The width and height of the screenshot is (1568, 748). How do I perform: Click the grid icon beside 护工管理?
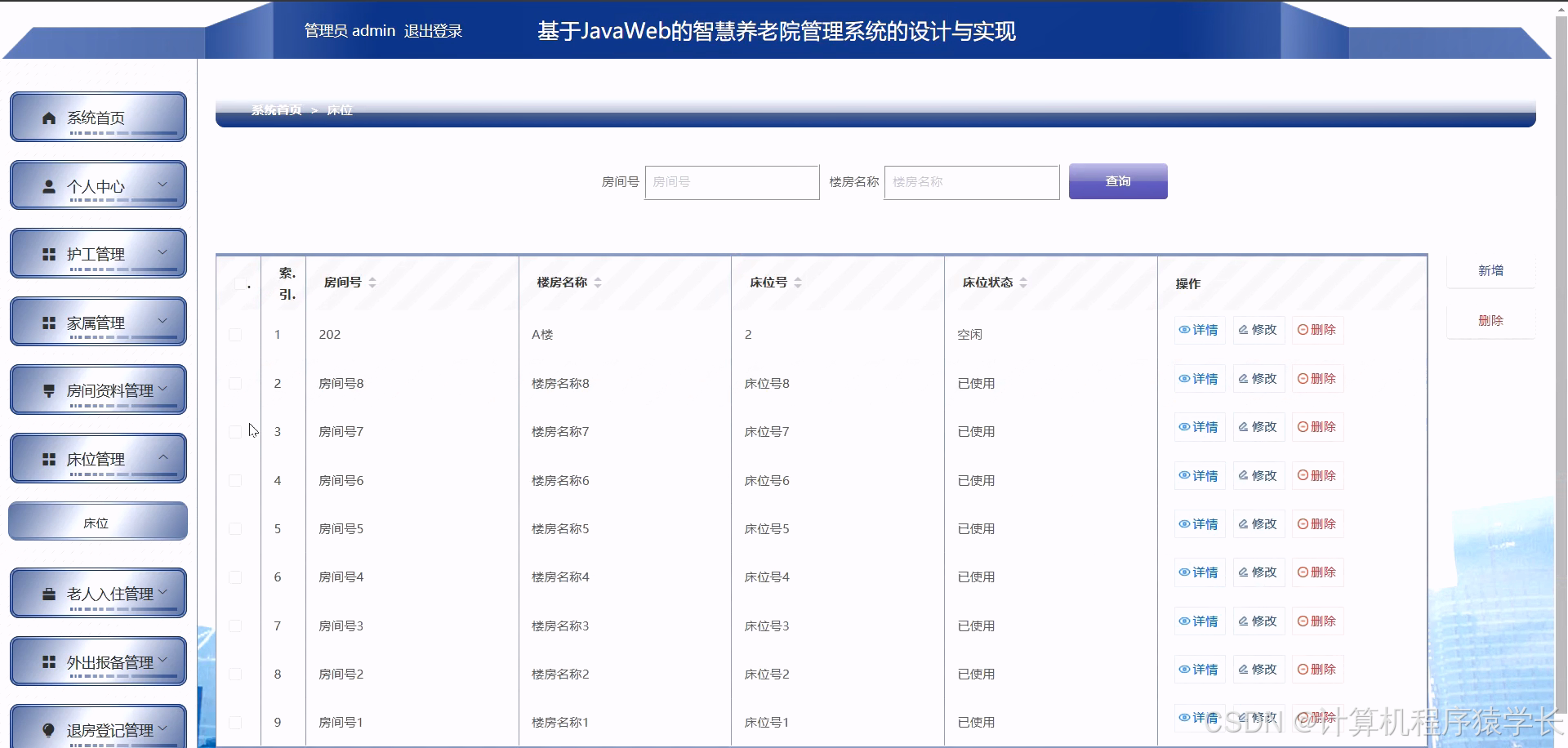click(49, 253)
